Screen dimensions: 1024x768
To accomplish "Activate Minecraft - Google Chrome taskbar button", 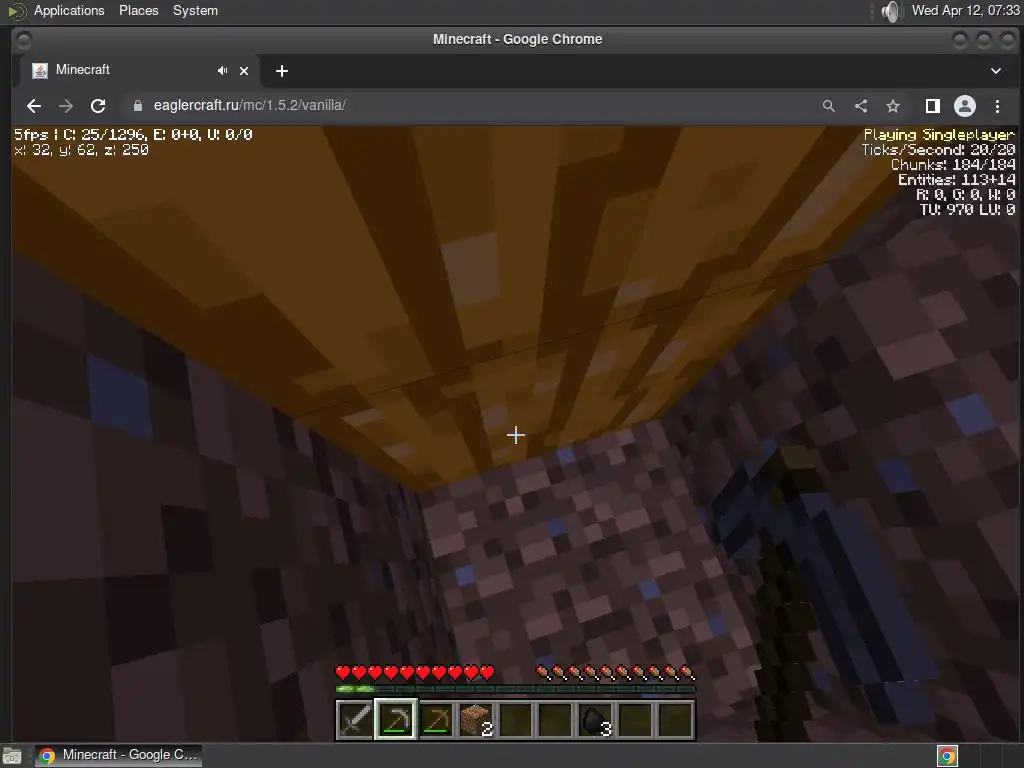I will pos(119,755).
